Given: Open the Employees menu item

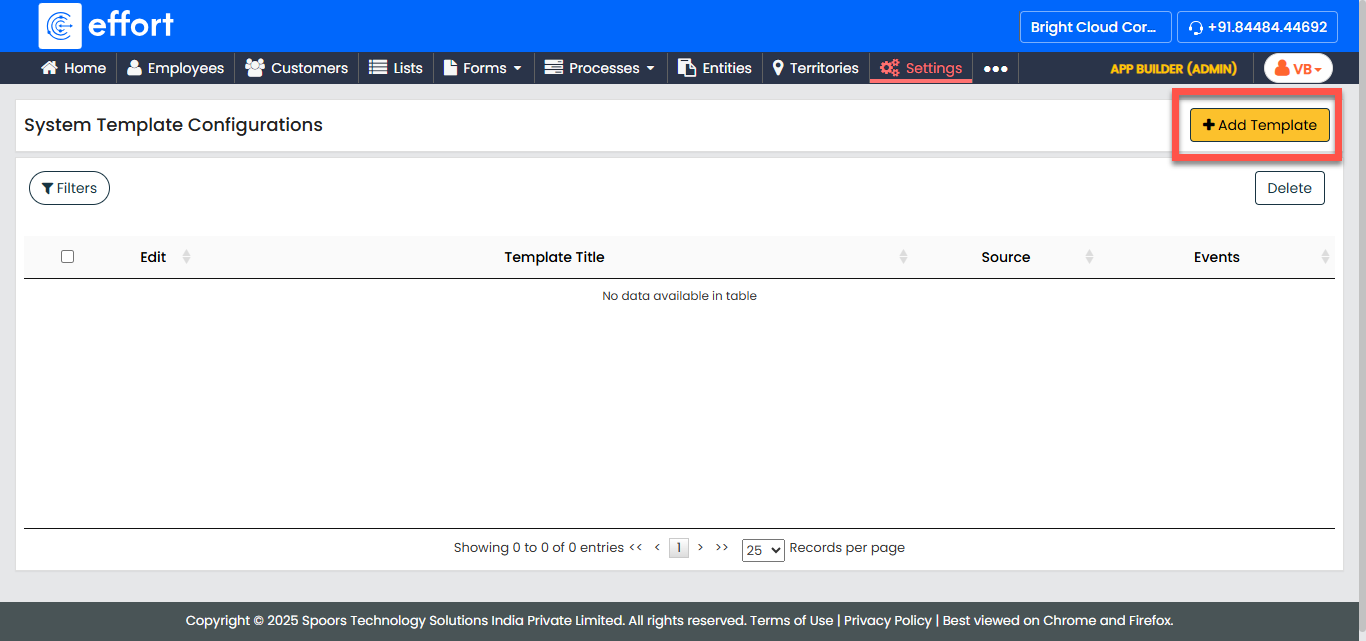Looking at the screenshot, I should [175, 68].
